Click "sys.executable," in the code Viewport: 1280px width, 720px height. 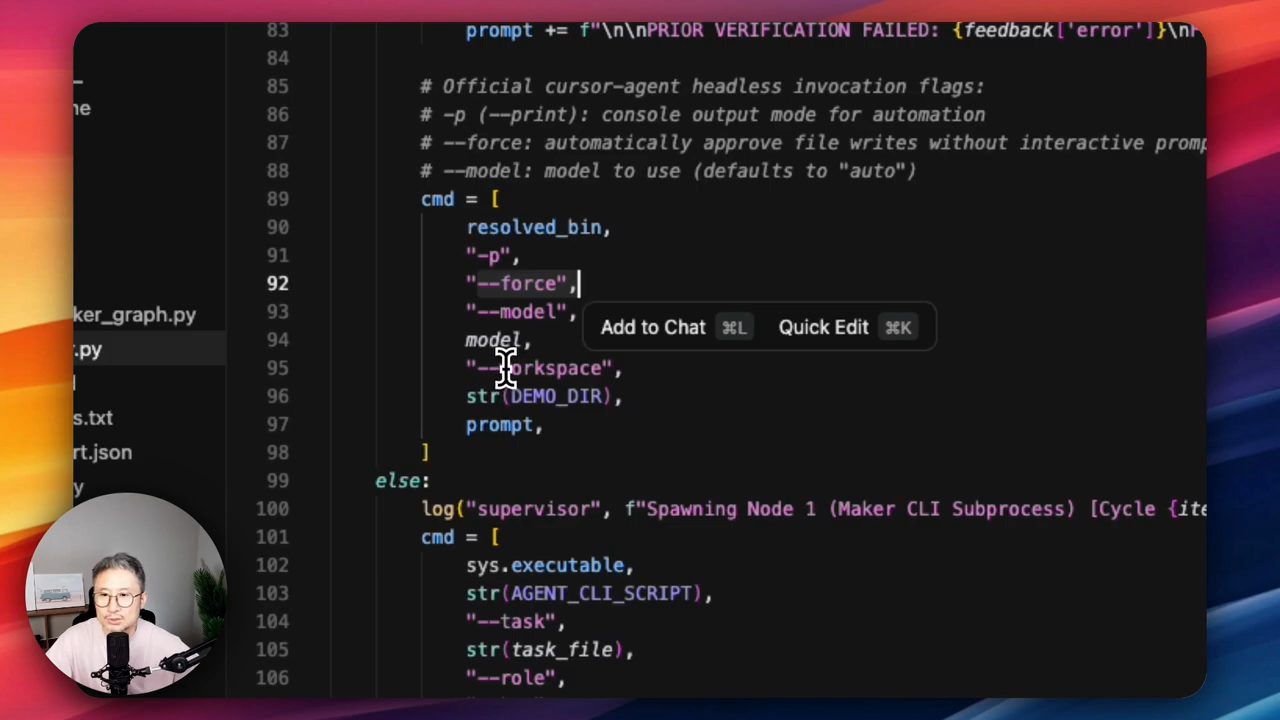click(x=549, y=566)
